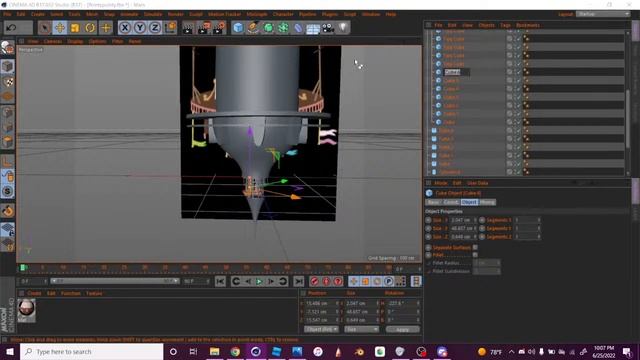The image size is (640, 360).
Task: Open the spline pen tool icon
Action: (x=253, y=28)
